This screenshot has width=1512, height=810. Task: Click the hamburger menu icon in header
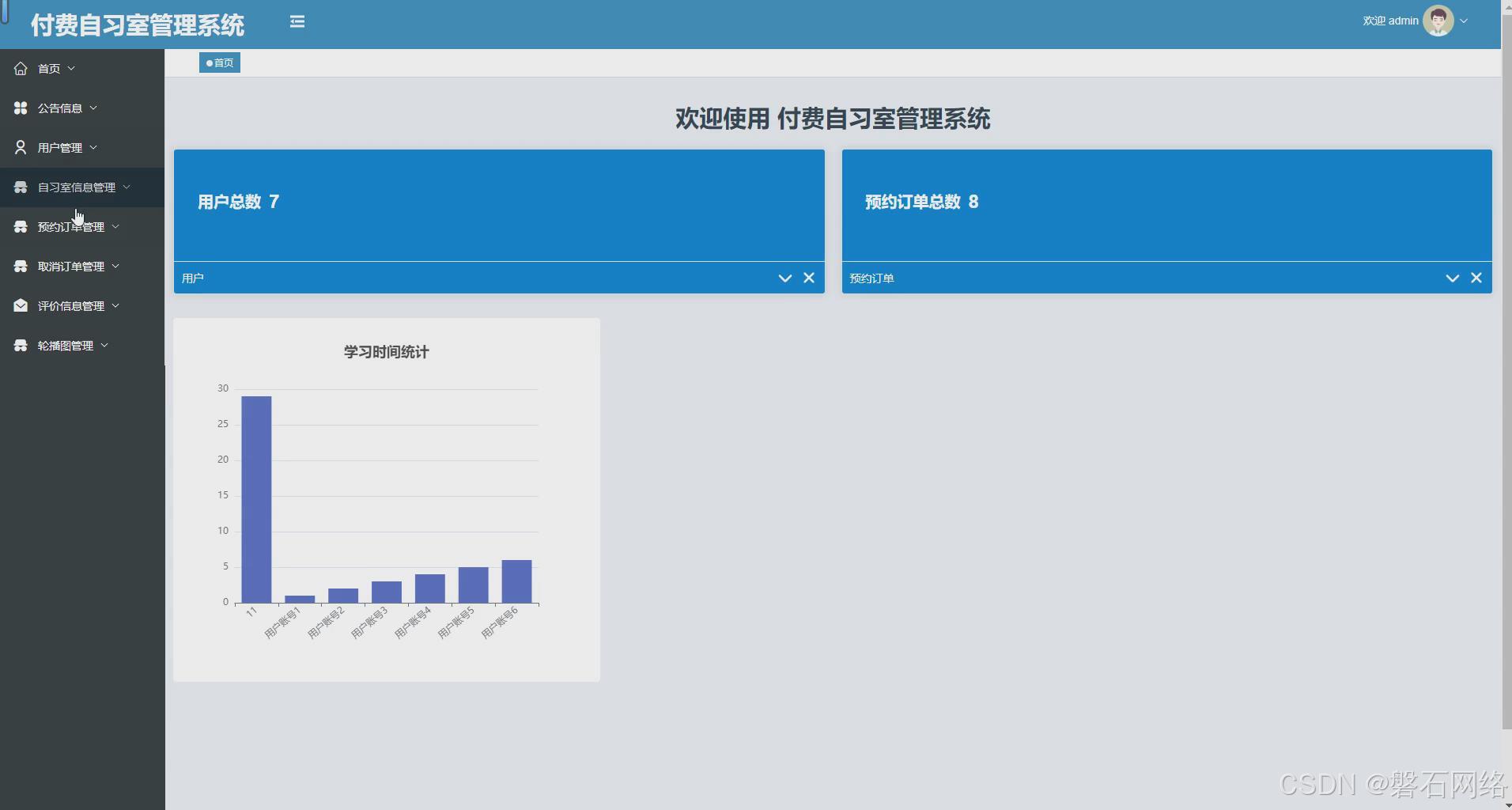point(298,21)
